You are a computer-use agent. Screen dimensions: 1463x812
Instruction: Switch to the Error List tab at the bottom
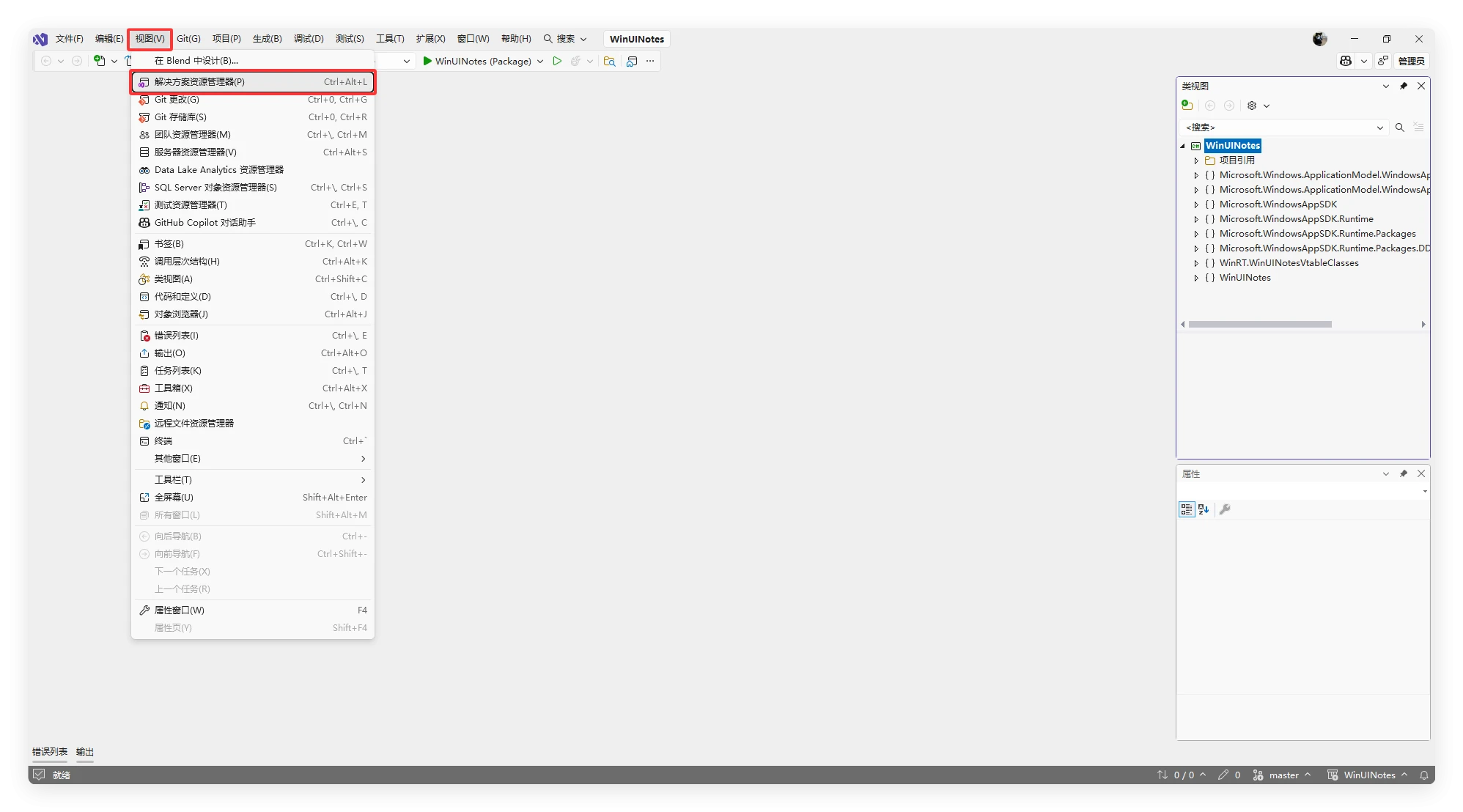tap(50, 752)
